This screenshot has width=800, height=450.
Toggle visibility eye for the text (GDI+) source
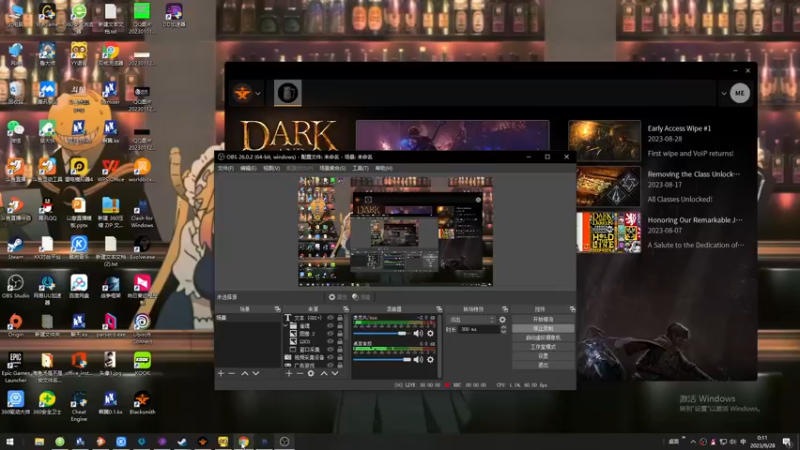coord(330,318)
